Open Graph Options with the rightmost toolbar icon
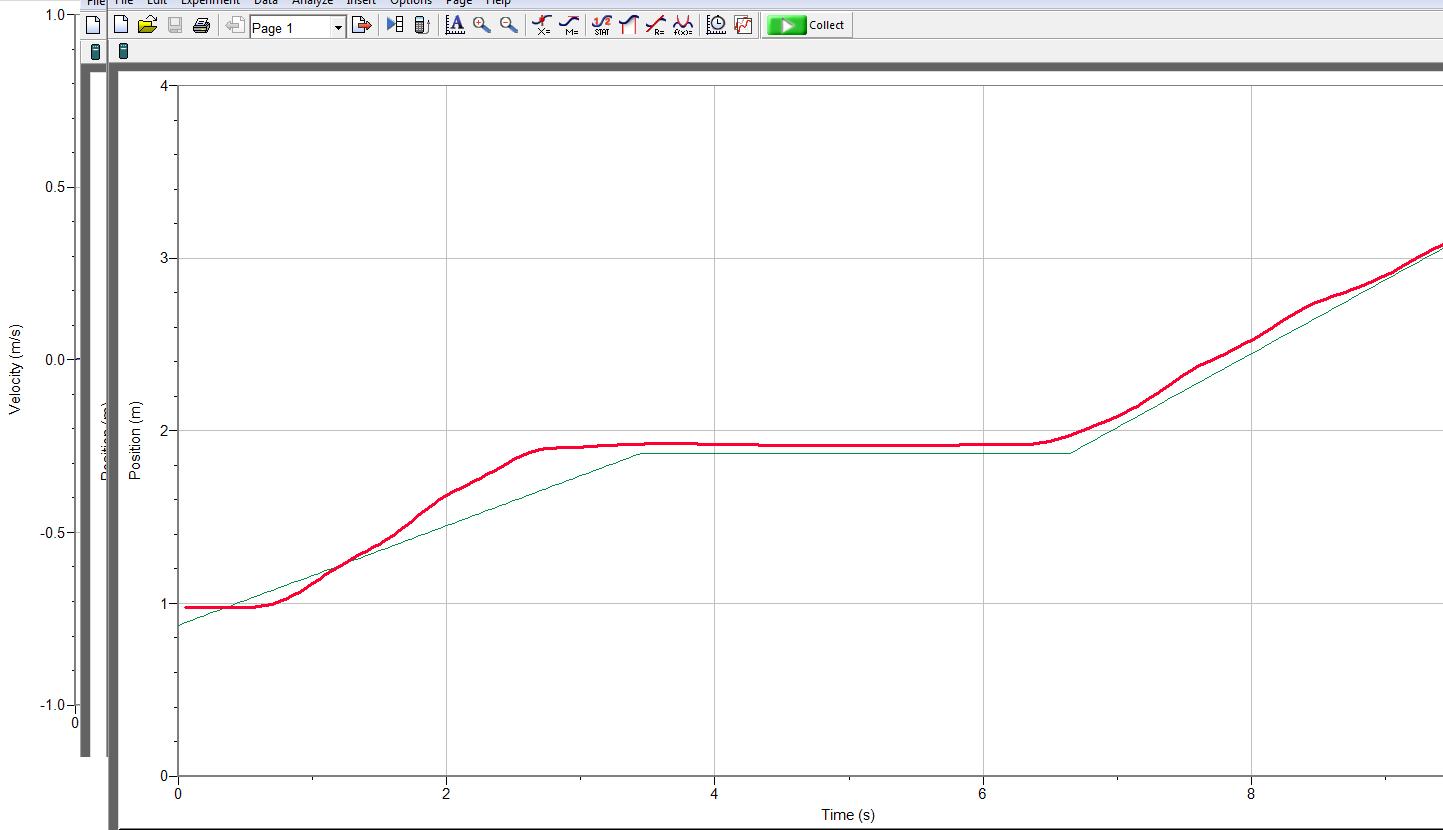Viewport: 1443px width, 830px height. coord(742,25)
